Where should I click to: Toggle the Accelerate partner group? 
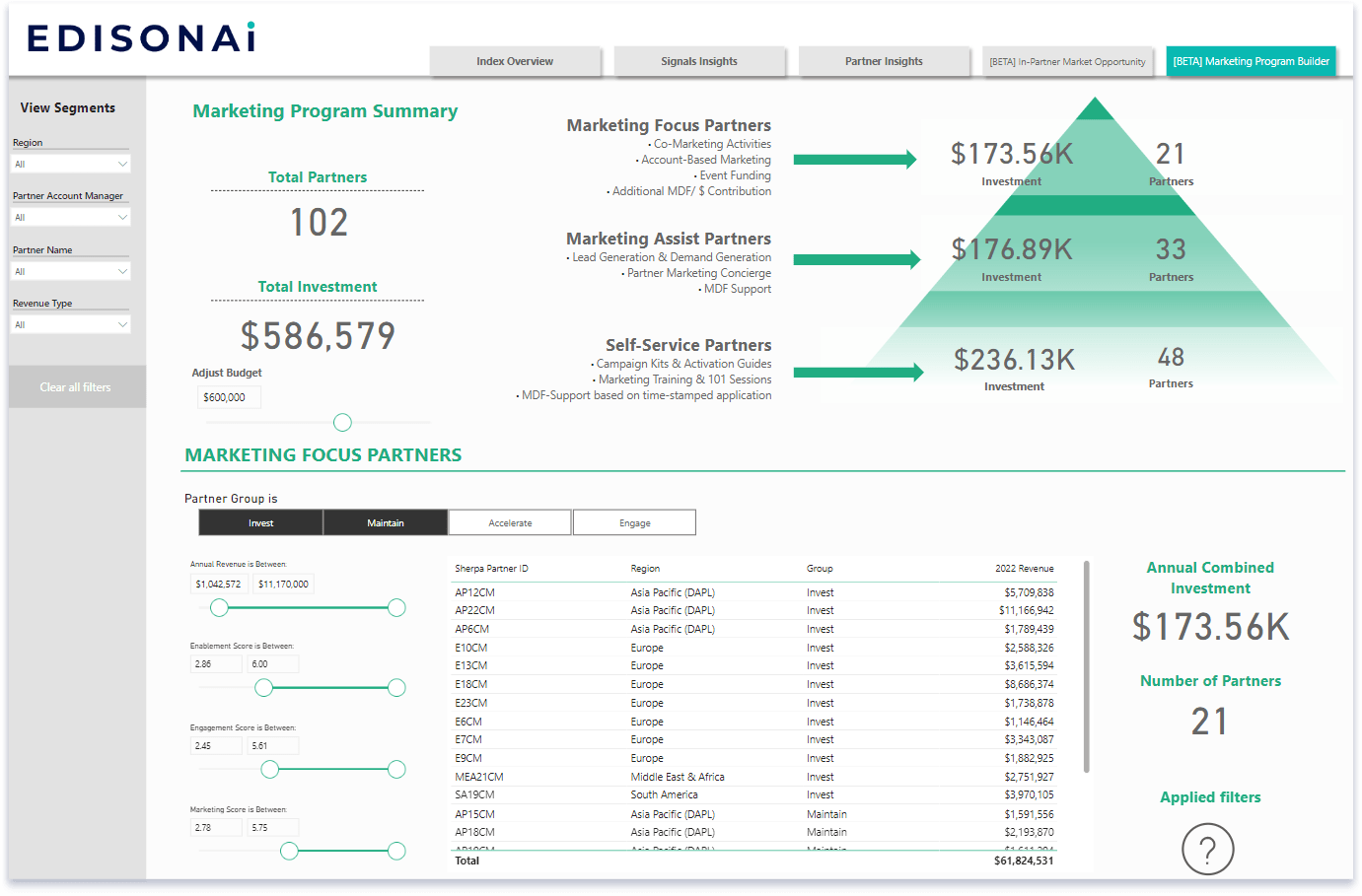(x=510, y=522)
